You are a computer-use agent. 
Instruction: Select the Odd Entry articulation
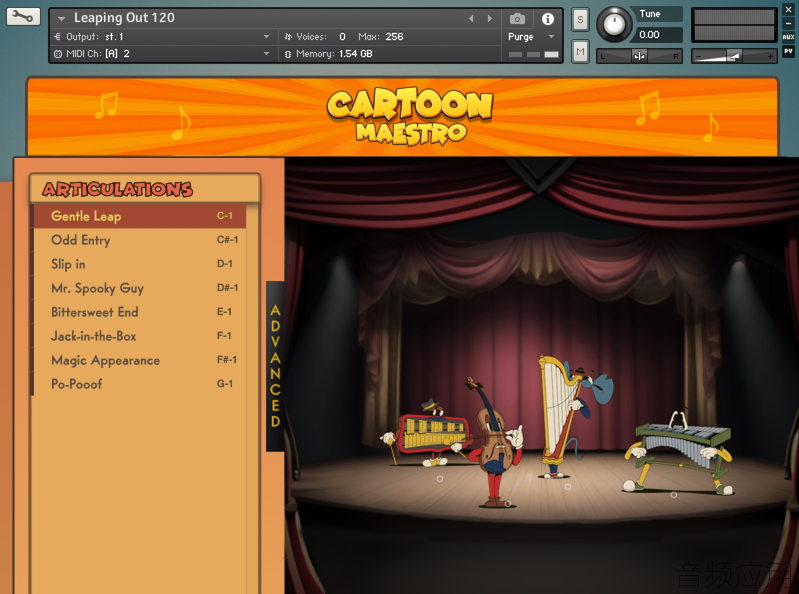[140, 240]
